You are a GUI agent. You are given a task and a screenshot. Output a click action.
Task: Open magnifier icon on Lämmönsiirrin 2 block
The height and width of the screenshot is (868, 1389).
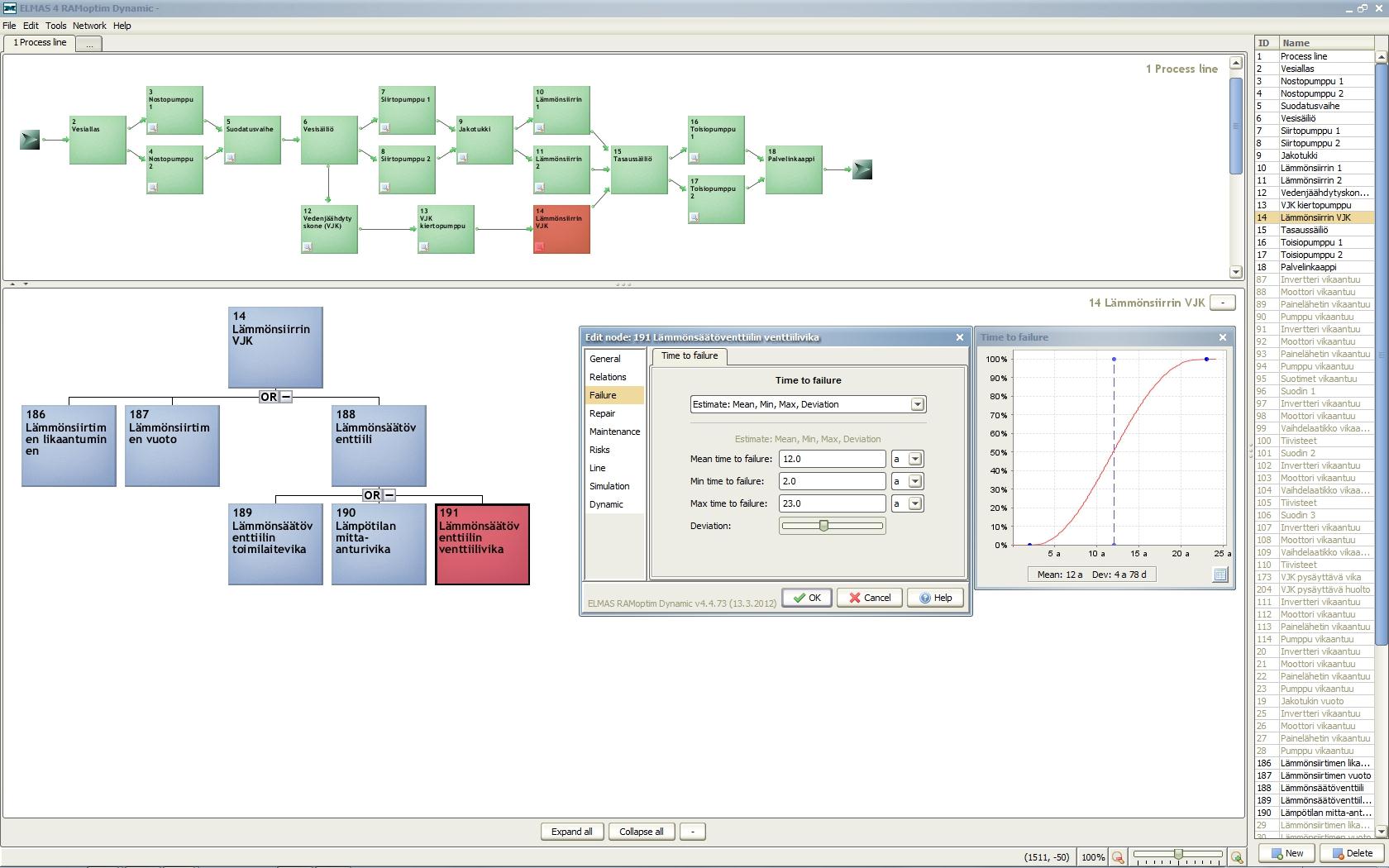coord(540,187)
